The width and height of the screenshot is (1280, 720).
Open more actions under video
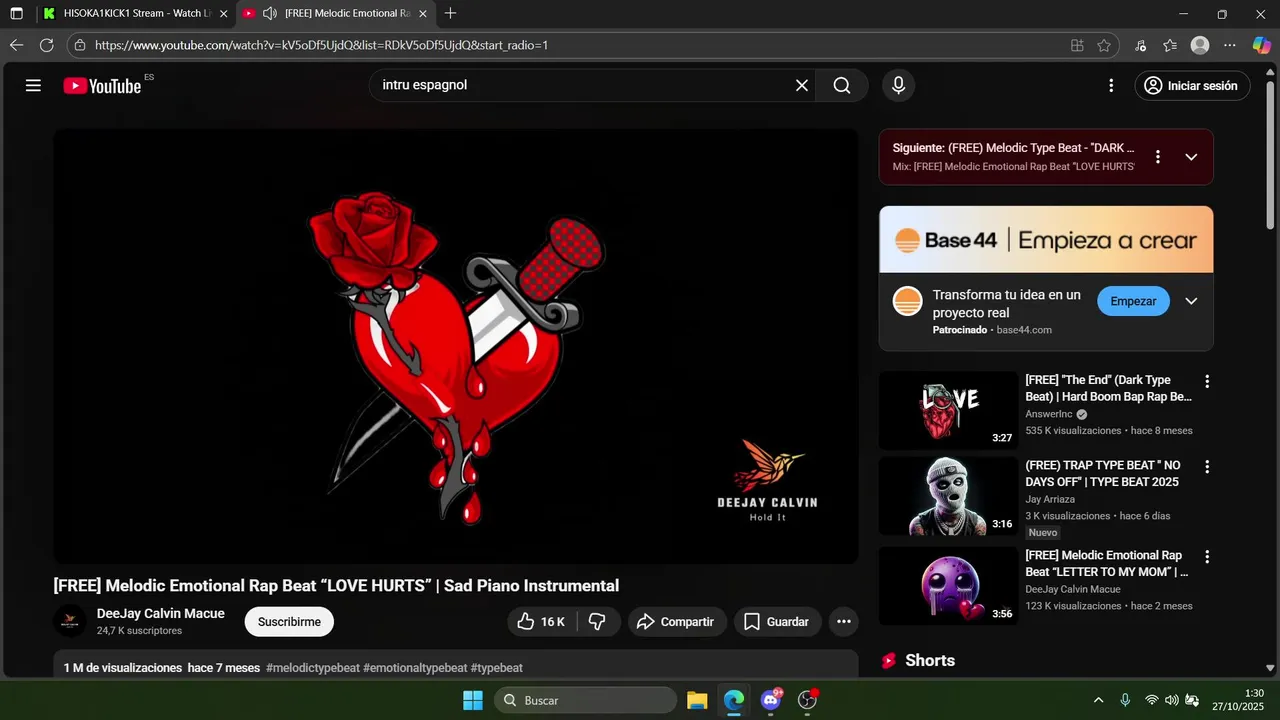(x=844, y=622)
